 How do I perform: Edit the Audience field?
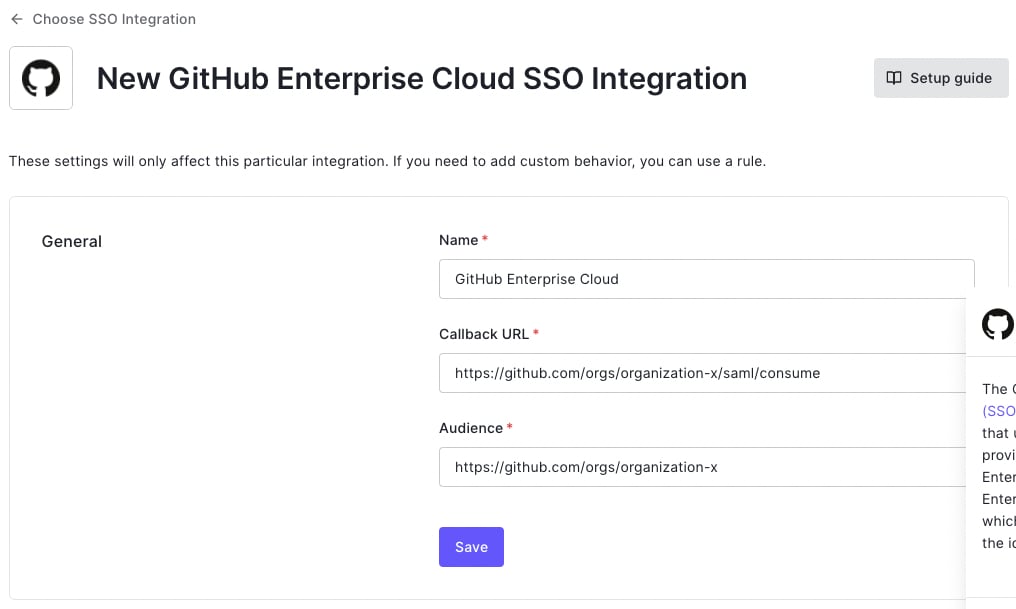pos(702,467)
